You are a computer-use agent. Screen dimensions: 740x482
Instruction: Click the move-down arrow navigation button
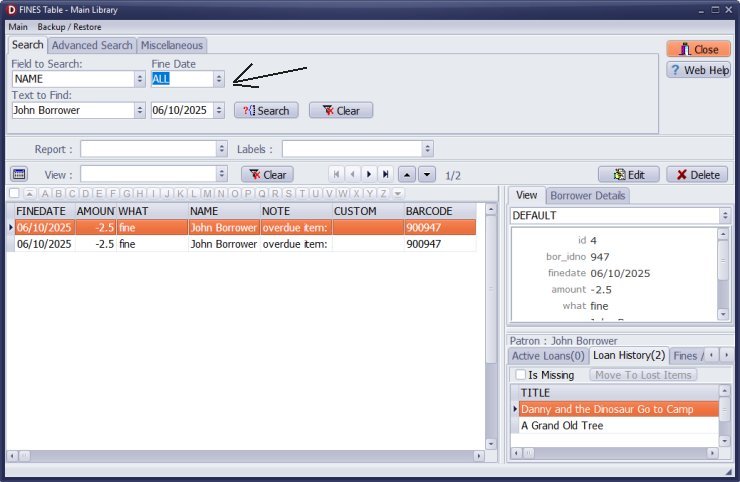(428, 174)
